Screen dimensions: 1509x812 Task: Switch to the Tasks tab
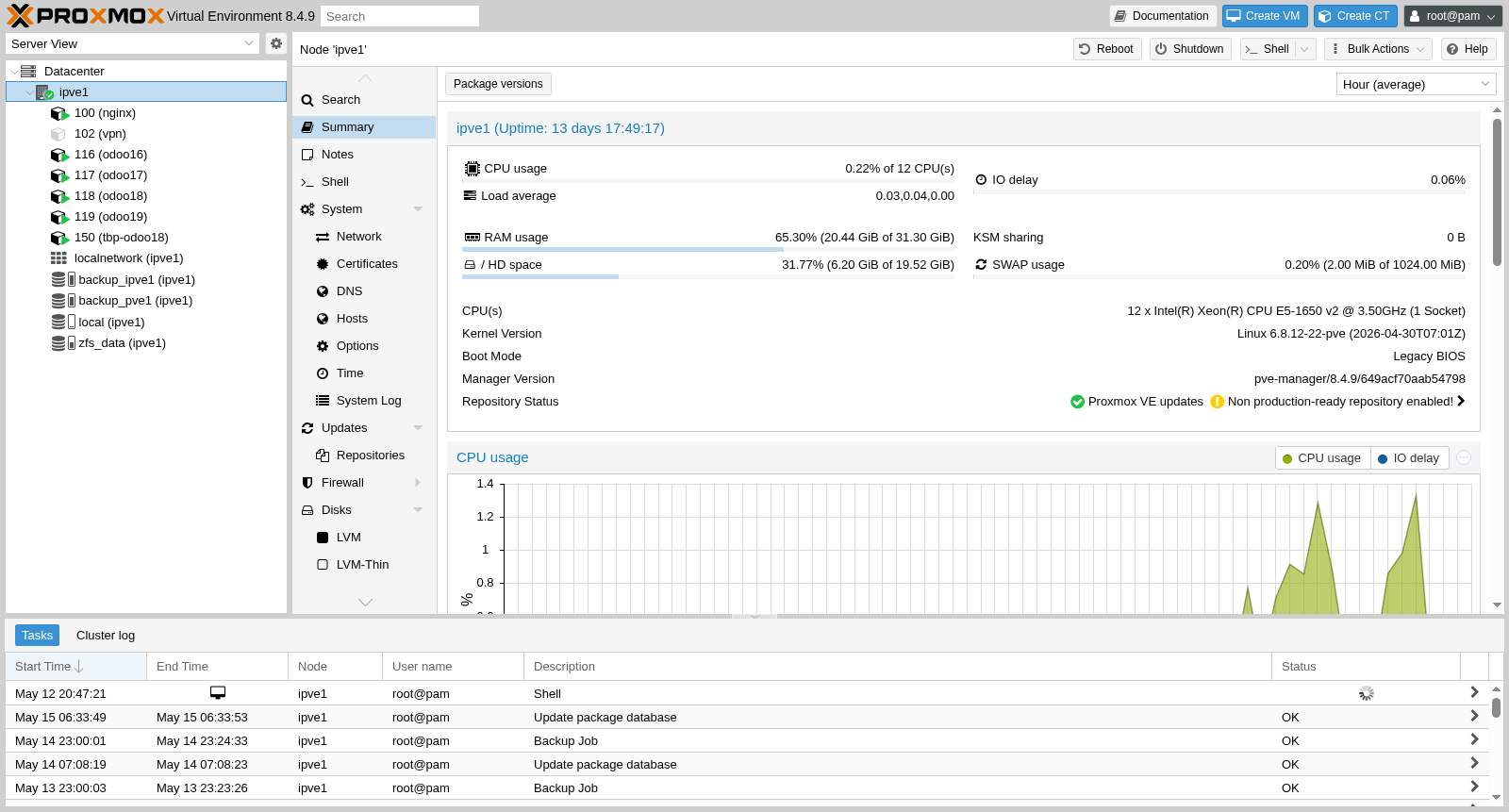click(x=37, y=636)
